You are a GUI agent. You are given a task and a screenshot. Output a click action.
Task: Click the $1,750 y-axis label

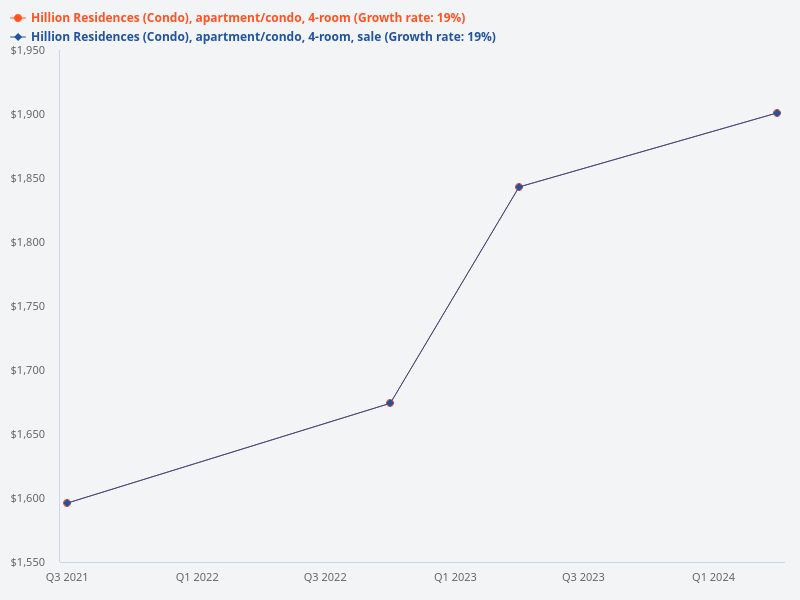[28, 306]
